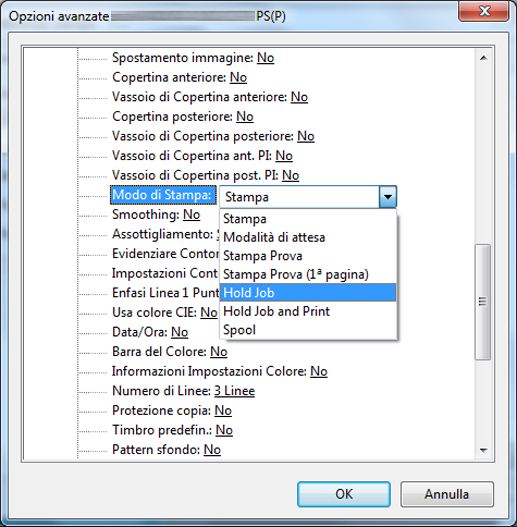Screen dimensions: 517x527
Task: Open the Numero di Linee 3 Linee value
Action: tap(234, 391)
